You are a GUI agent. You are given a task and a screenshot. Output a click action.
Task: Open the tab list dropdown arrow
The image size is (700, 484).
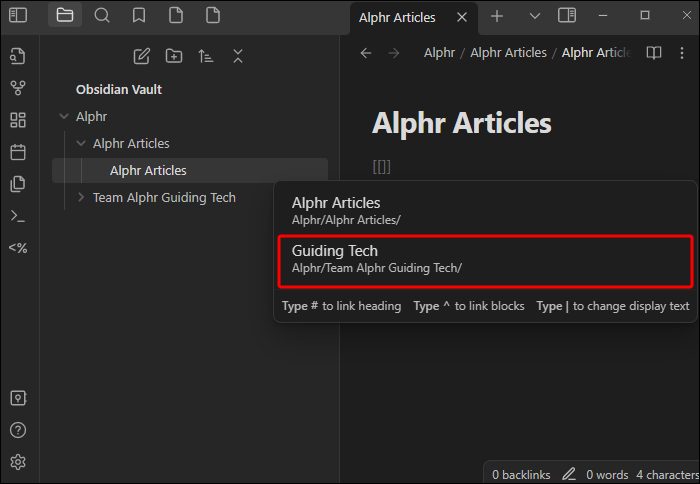tap(534, 15)
